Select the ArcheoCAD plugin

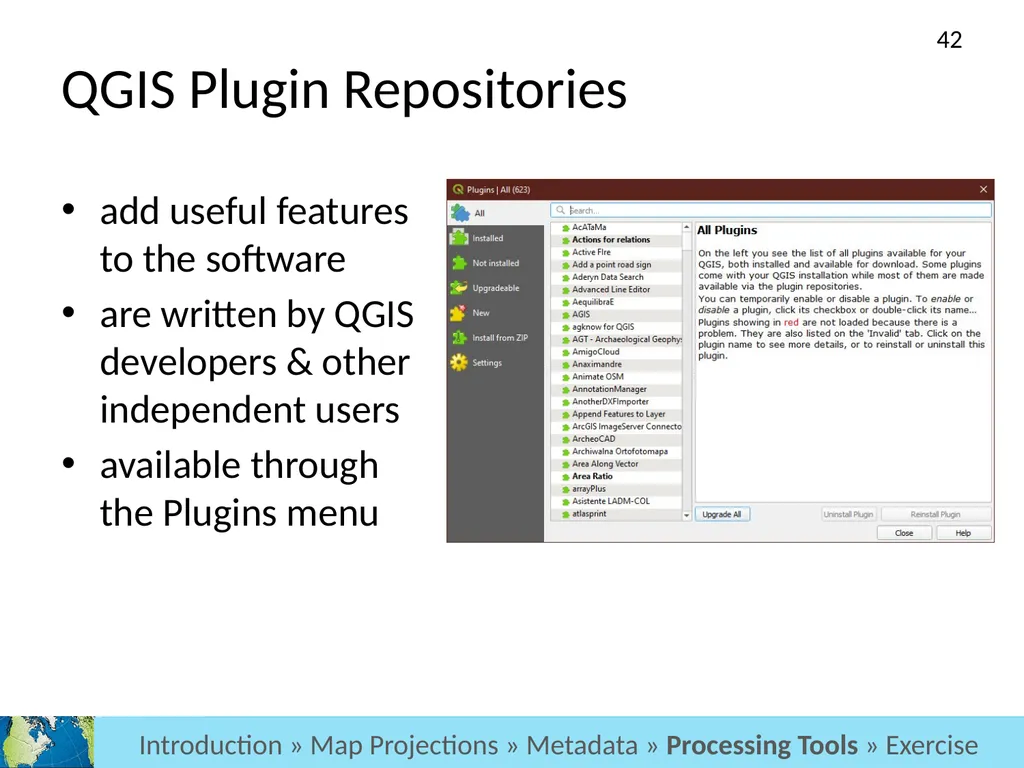[x=616, y=439]
